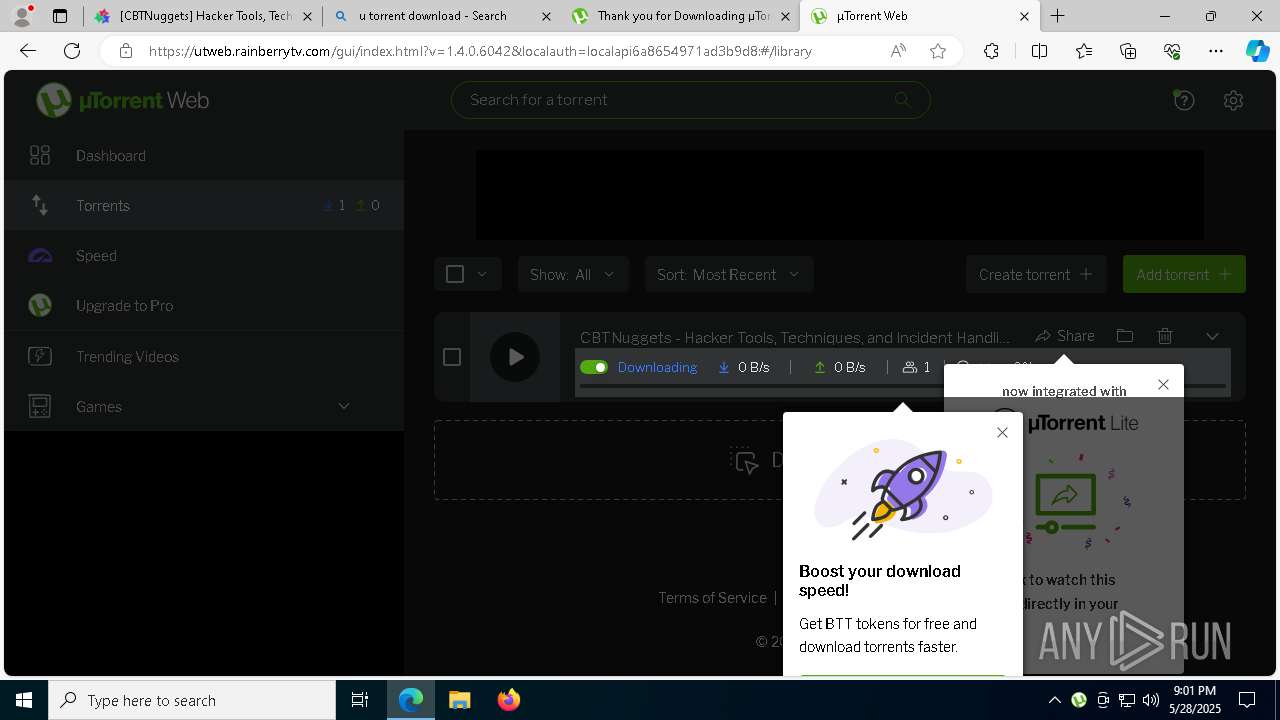The width and height of the screenshot is (1280, 720).
Task: Tick the select-all torrents checkbox
Action: (x=455, y=274)
